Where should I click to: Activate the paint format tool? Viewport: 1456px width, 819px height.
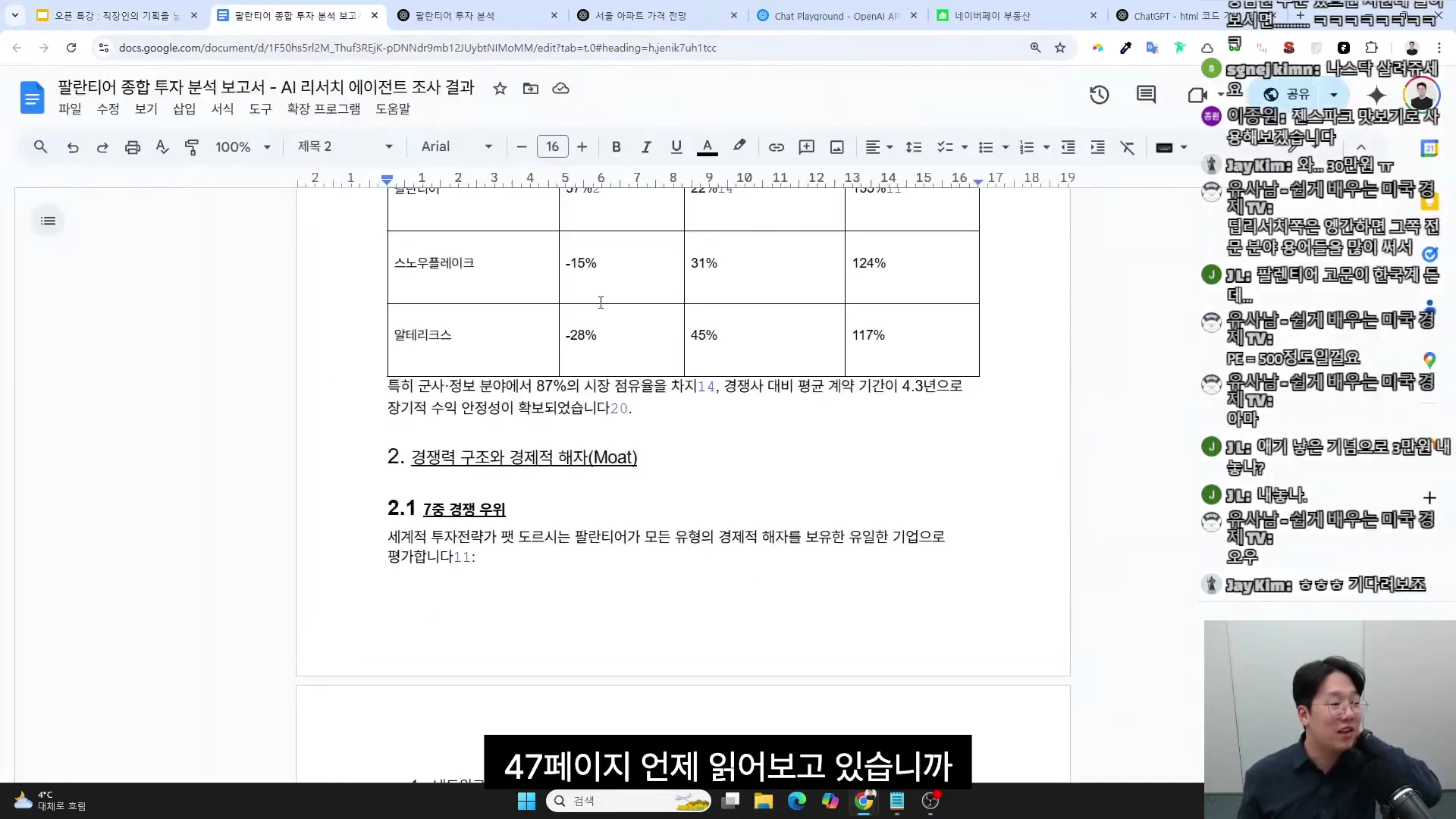[x=192, y=147]
